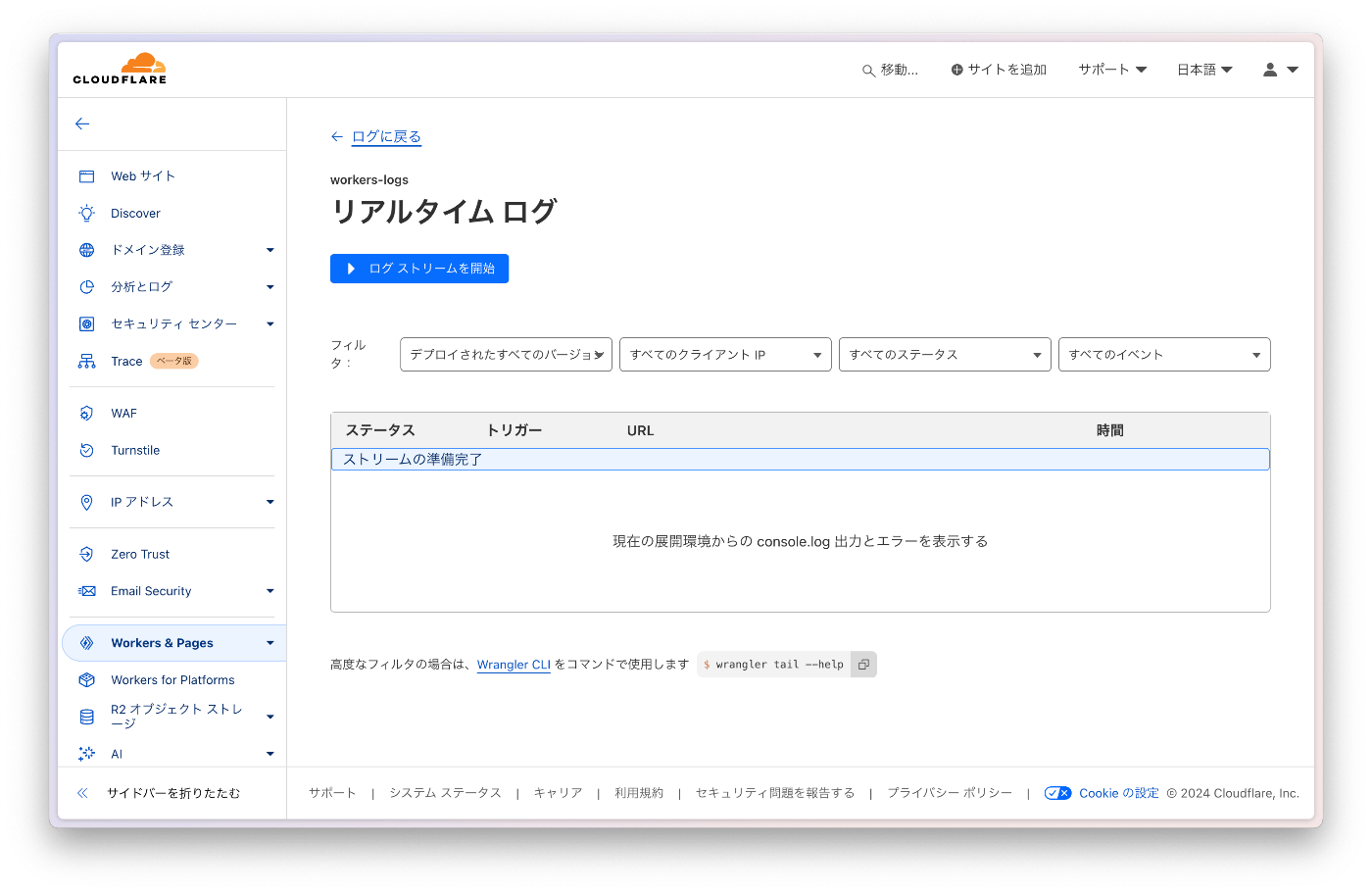This screenshot has height=893, width=1372.
Task: Select Turnstile in sidebar
Action: pyautogui.click(x=135, y=450)
